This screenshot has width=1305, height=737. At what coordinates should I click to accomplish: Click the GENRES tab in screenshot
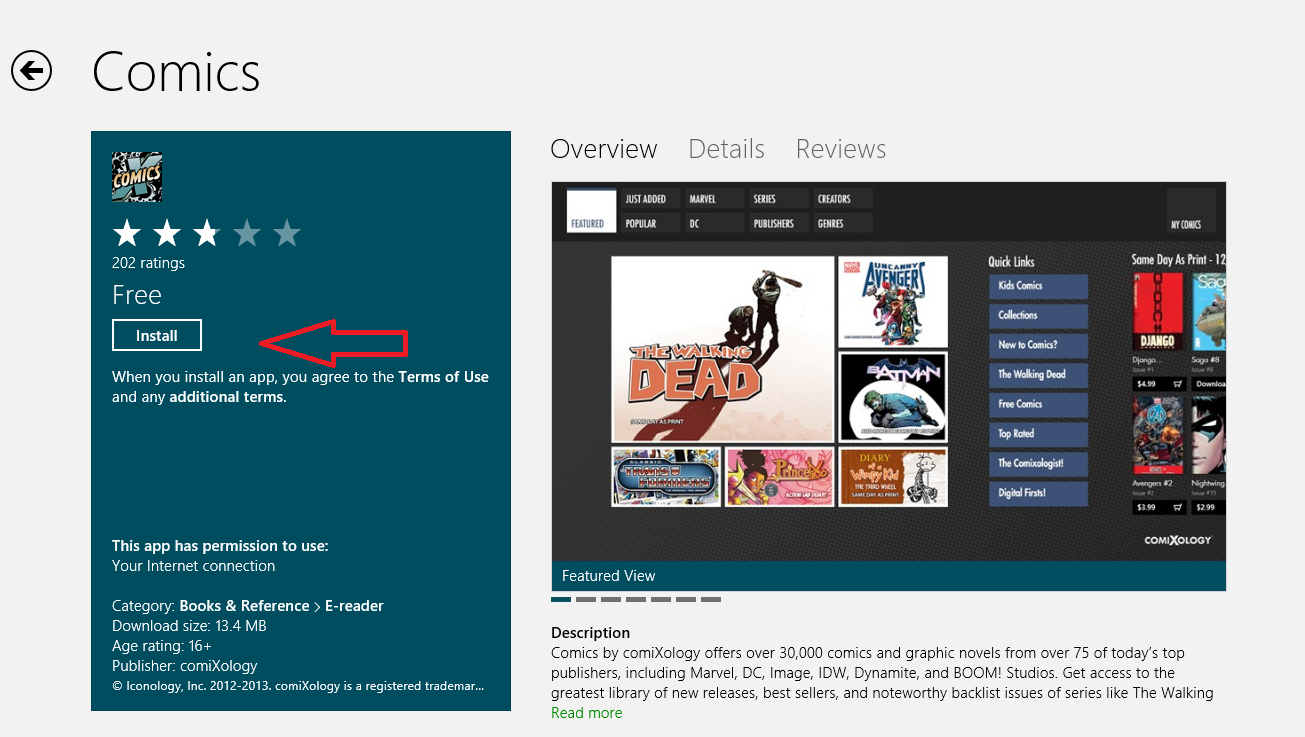[x=842, y=223]
